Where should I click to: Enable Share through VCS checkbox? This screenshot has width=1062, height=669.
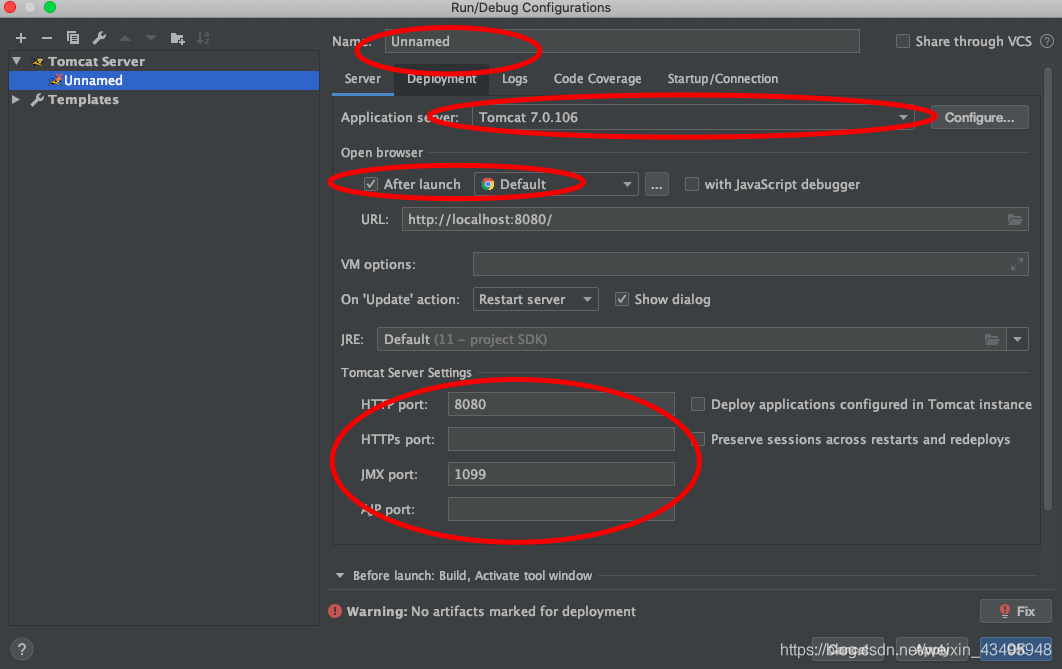point(903,41)
